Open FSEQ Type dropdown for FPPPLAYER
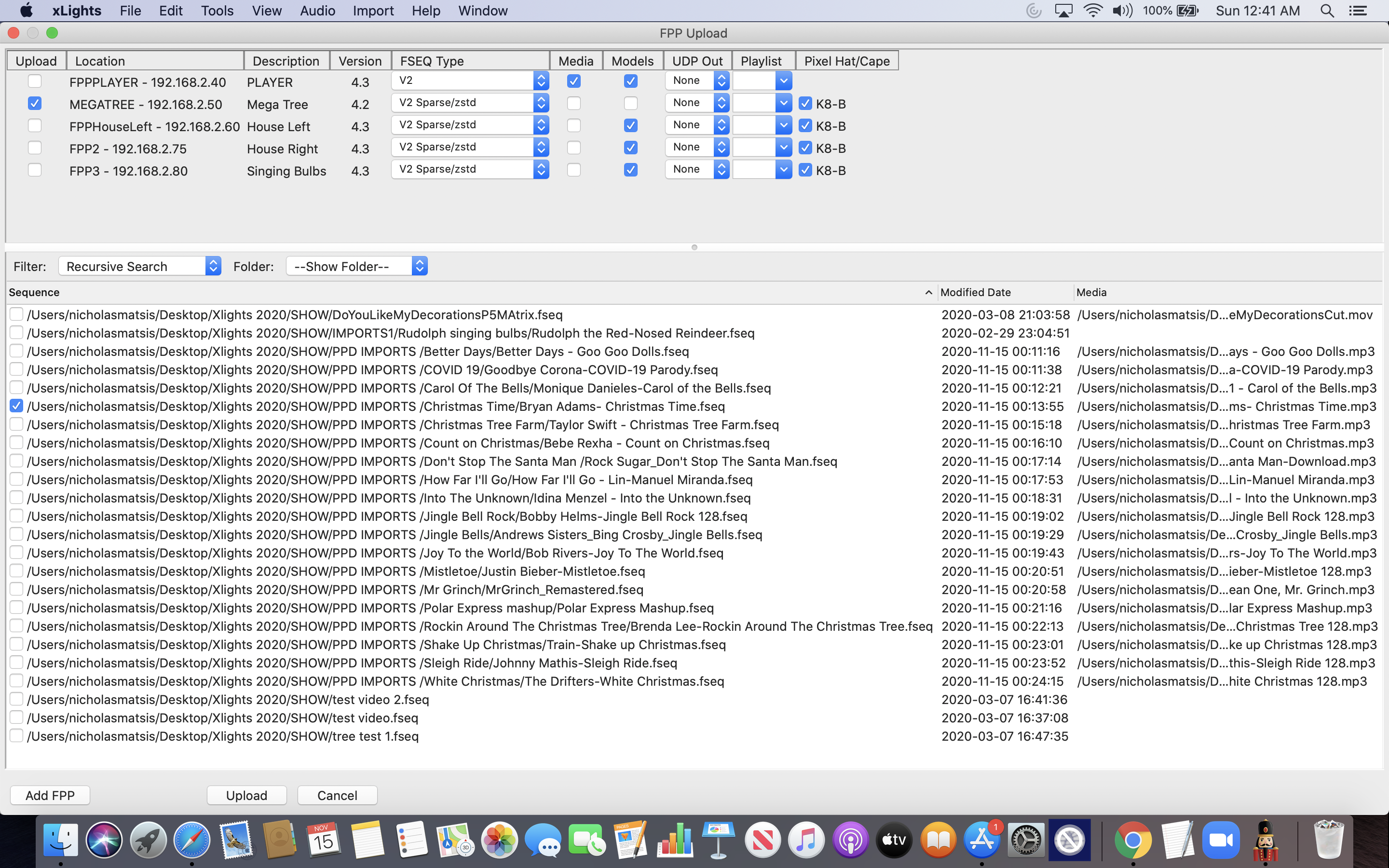 470,81
